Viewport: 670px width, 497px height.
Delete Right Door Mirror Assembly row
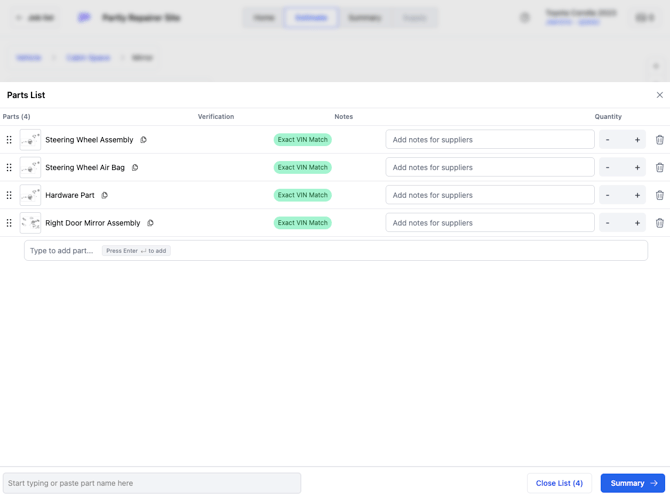pos(660,223)
